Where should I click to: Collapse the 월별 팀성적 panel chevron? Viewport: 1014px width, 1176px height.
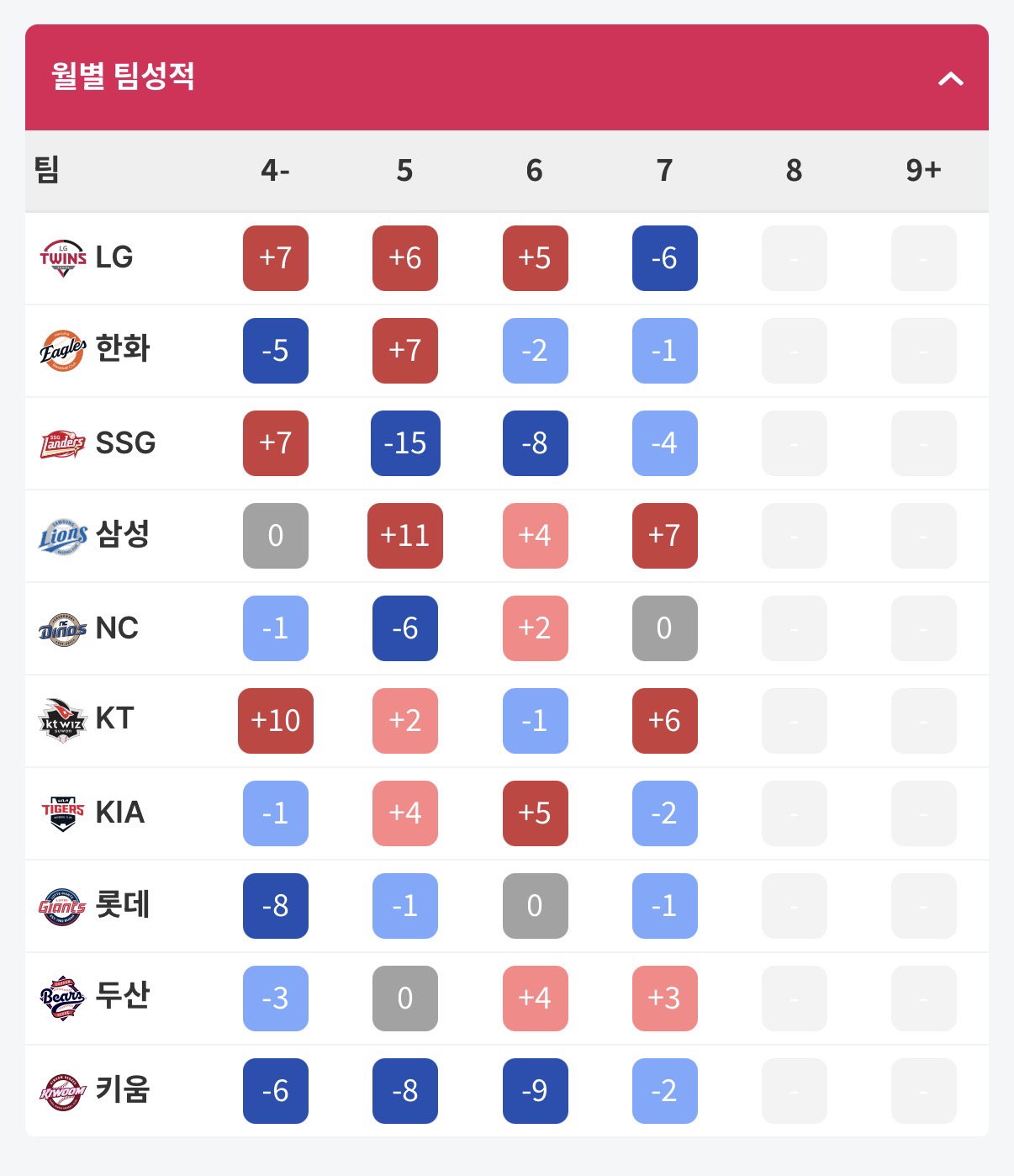[951, 79]
